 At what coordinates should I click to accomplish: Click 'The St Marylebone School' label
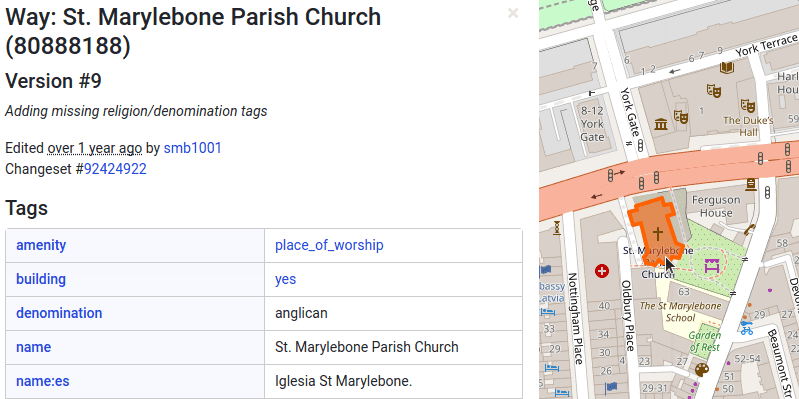tap(681, 312)
